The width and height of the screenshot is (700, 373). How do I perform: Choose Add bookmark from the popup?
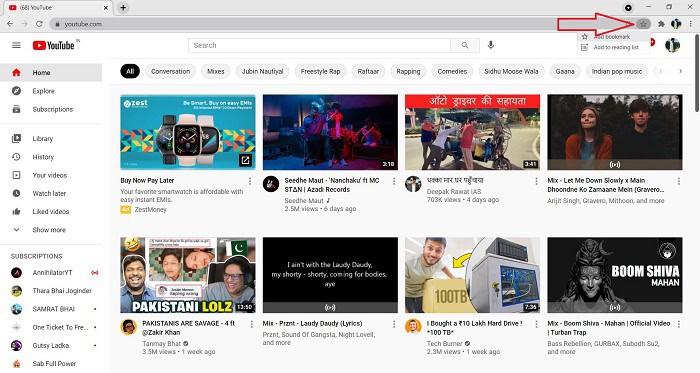point(613,37)
